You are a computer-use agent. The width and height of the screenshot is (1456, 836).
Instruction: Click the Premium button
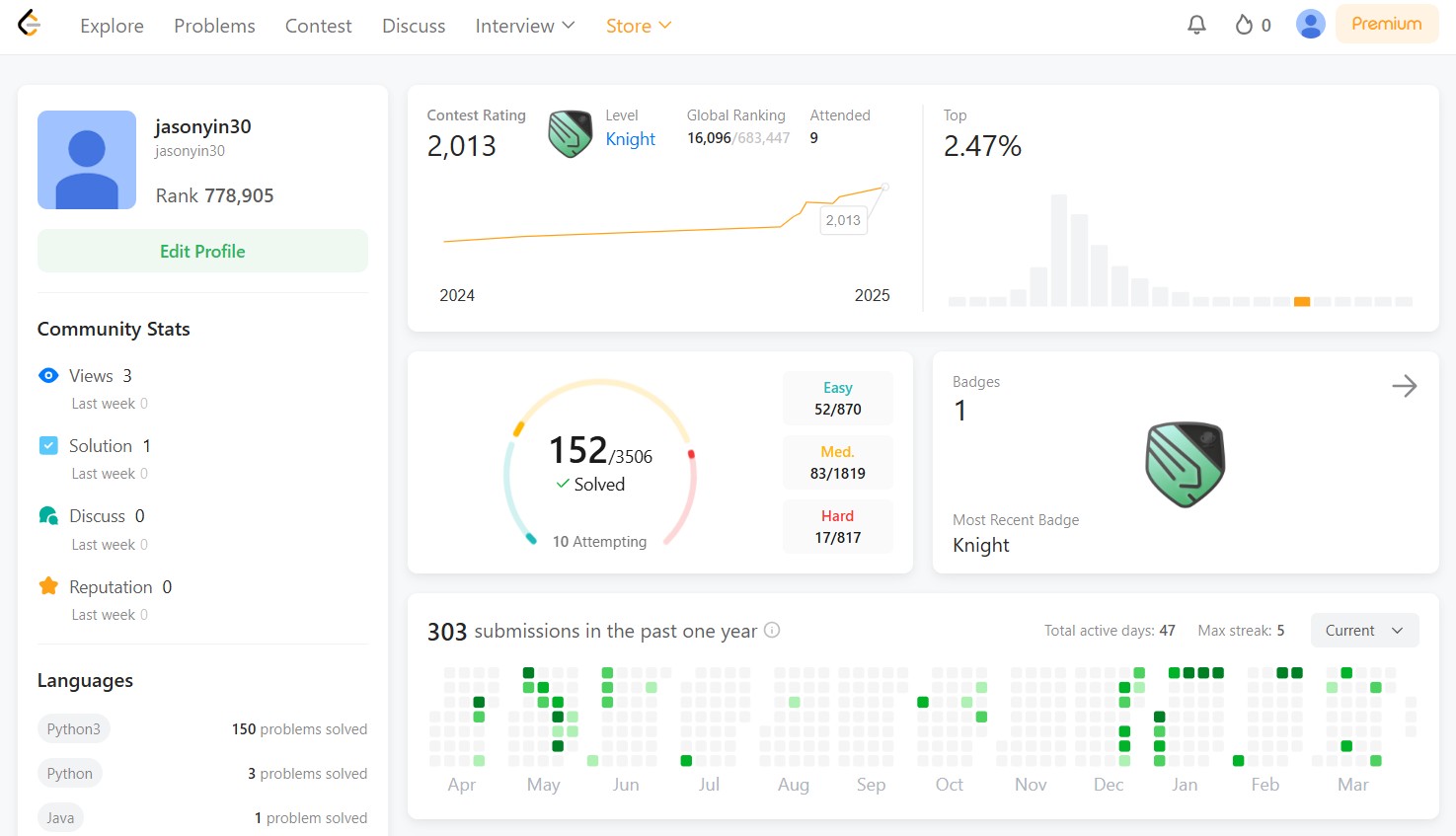[1387, 24]
